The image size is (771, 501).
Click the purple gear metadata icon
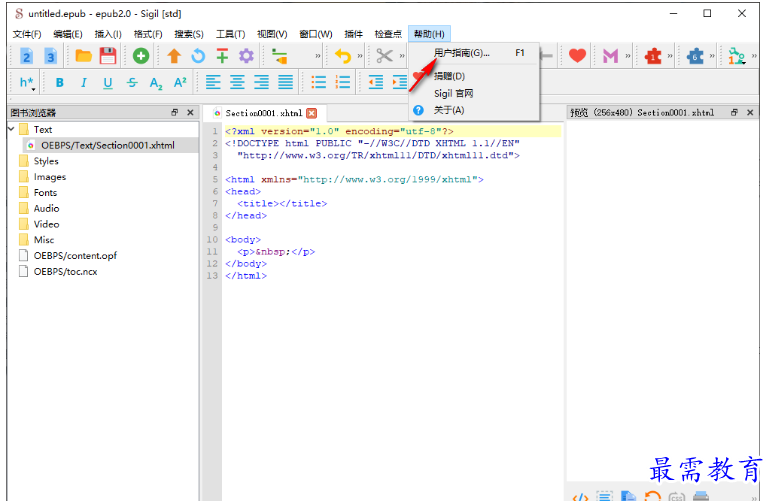coord(246,56)
